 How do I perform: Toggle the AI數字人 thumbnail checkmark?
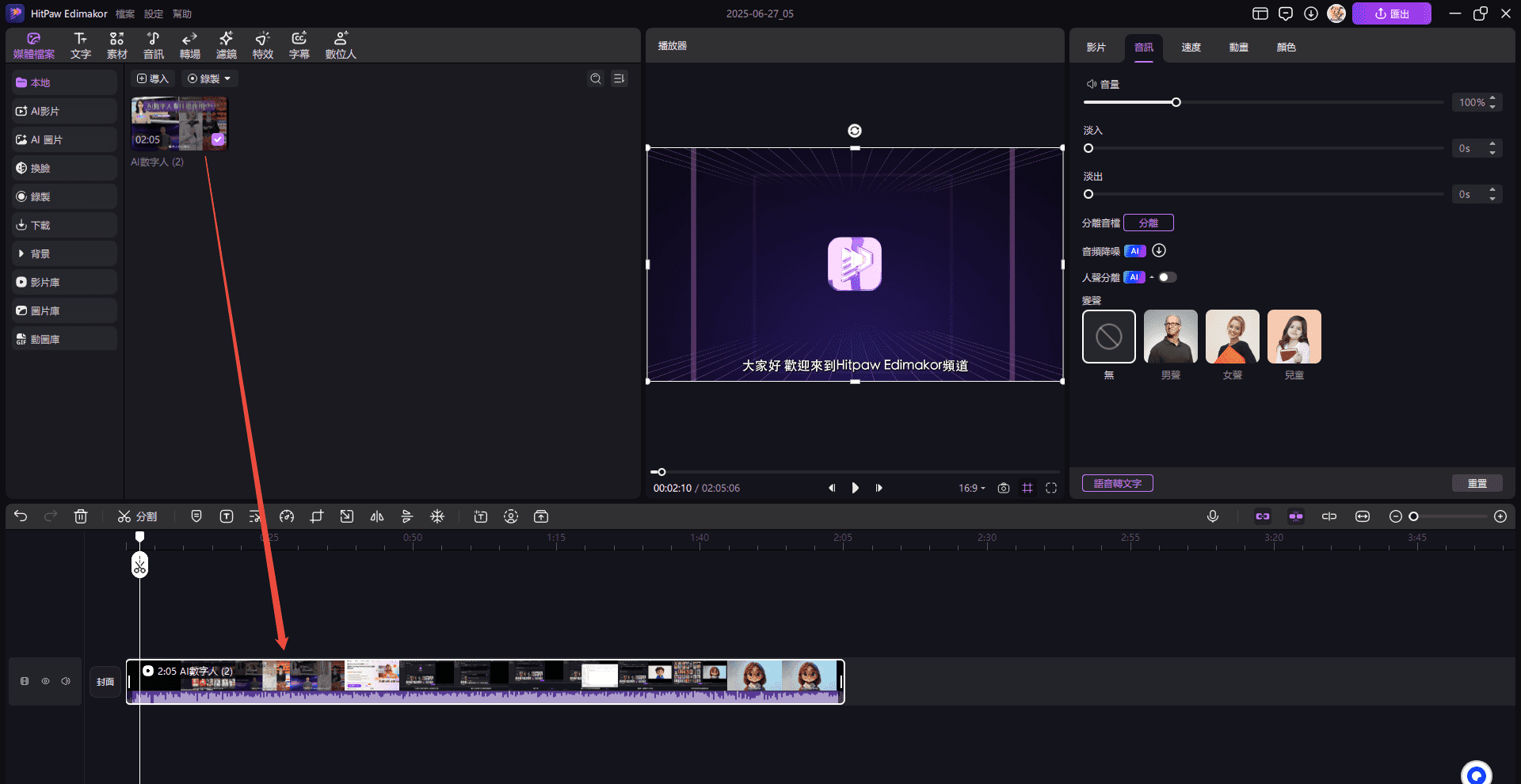[x=218, y=139]
